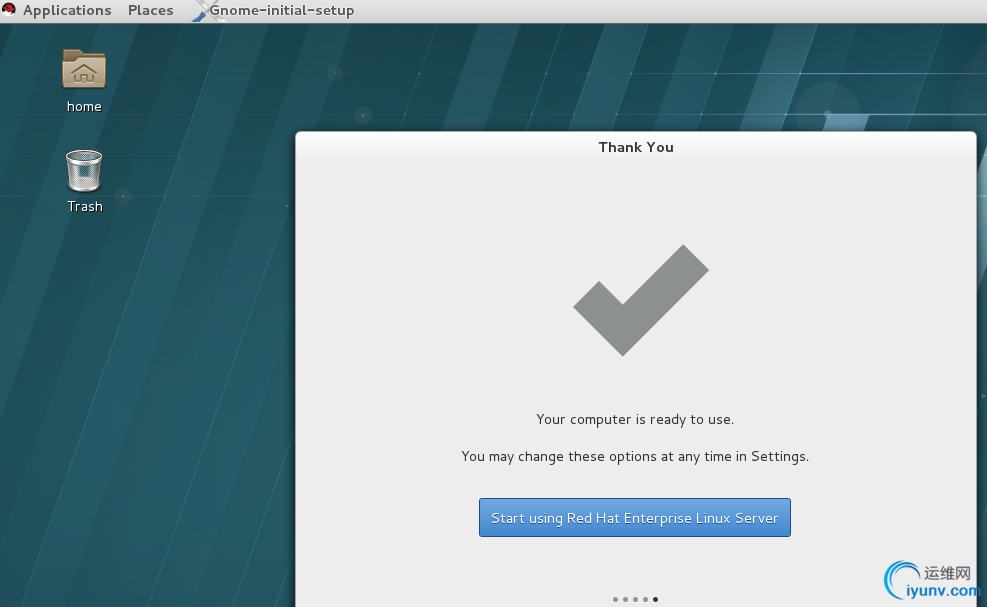Viewport: 987px width, 607px height.
Task: Select the home folder desktop icon
Action: point(84,69)
